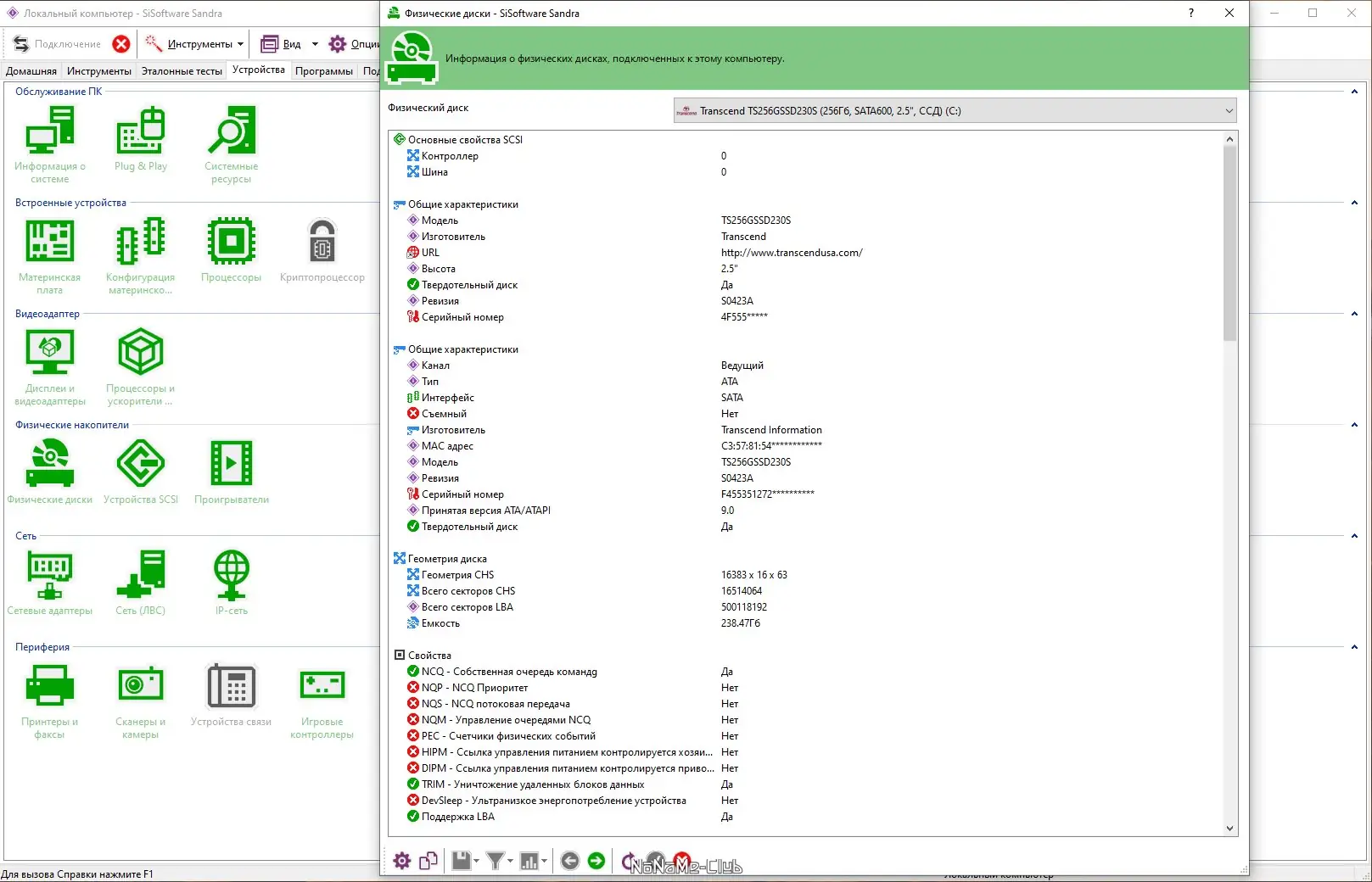Click the green forward arrow button
1372x882 pixels.
tap(596, 861)
